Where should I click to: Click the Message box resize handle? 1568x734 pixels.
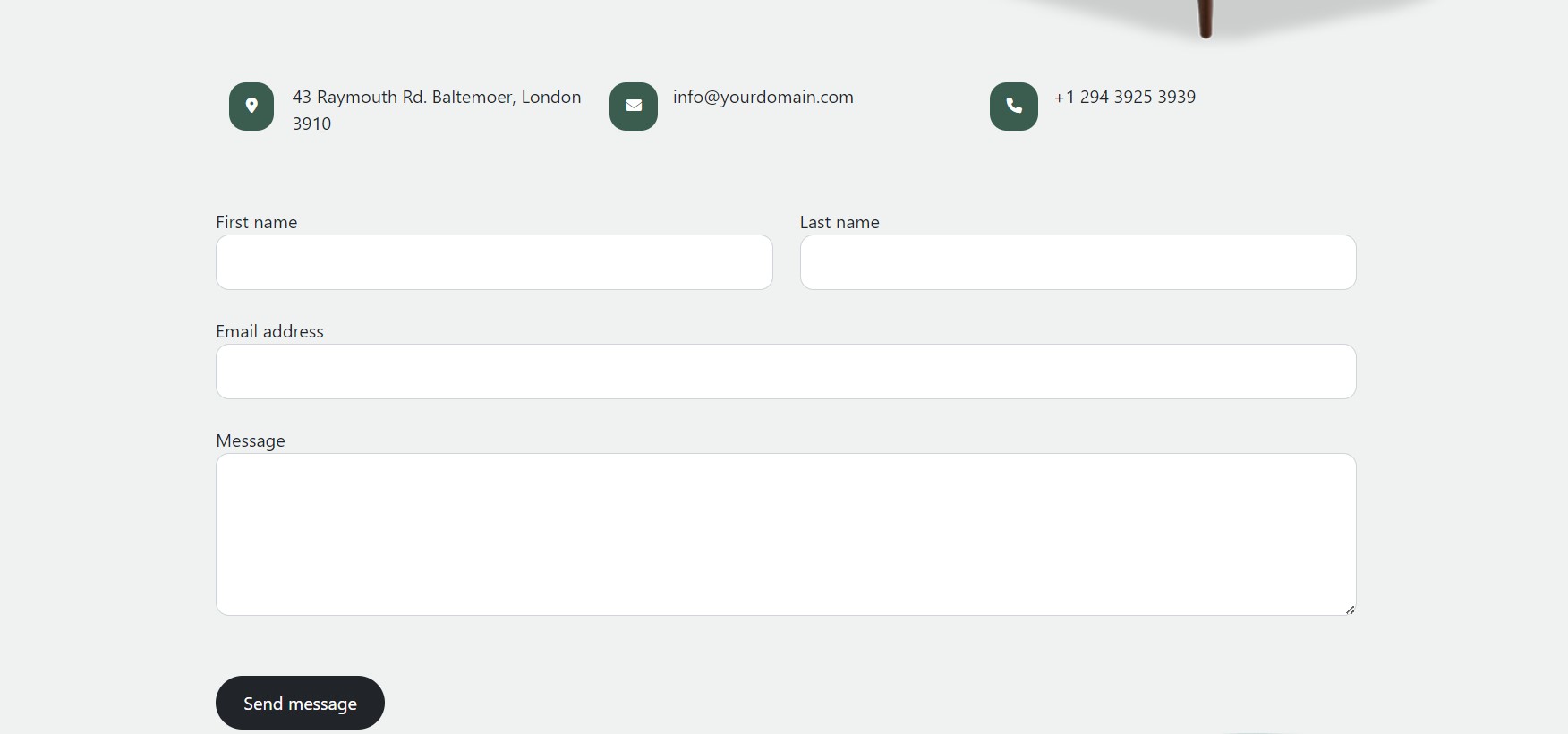(1350, 610)
